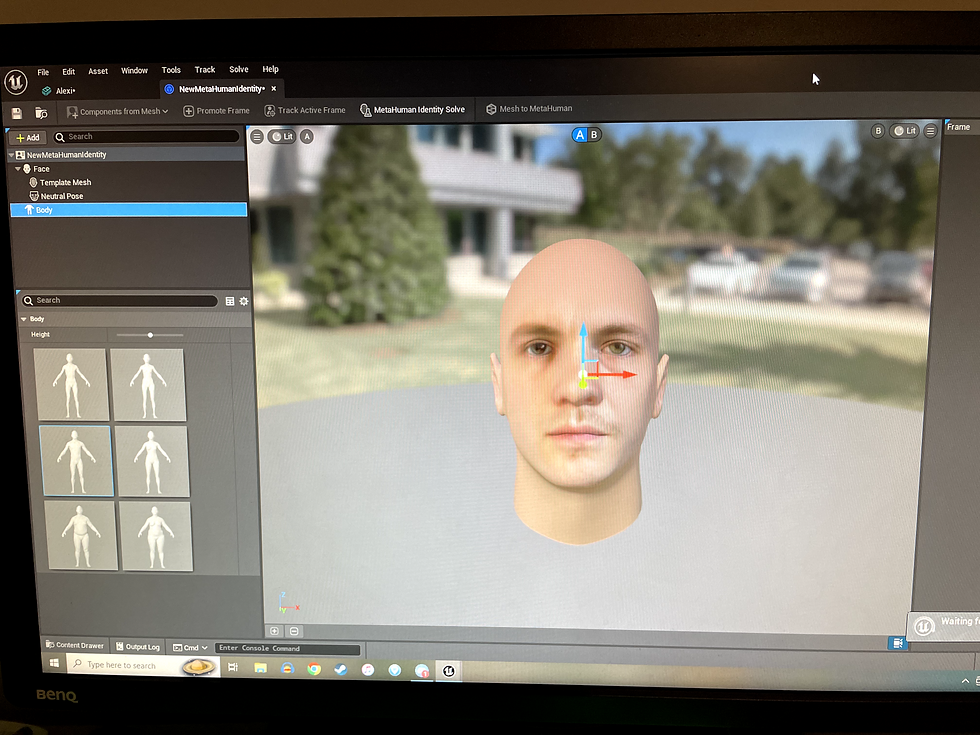Screen dimensions: 980x735
Task: Open the details panel settings gear
Action: [x=244, y=301]
